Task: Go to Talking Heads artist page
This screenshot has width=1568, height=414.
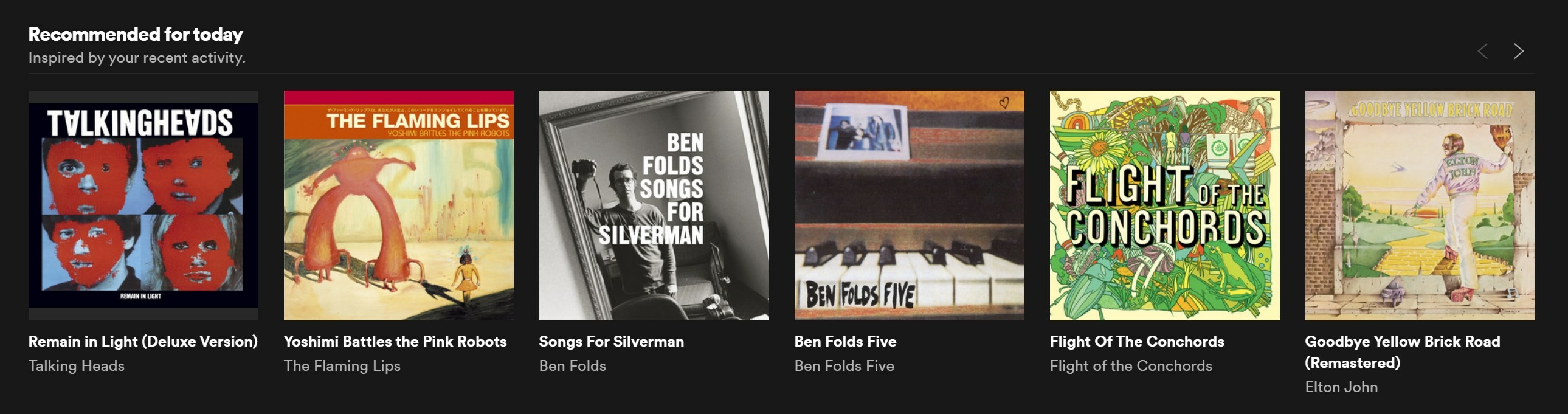Action: [x=77, y=366]
